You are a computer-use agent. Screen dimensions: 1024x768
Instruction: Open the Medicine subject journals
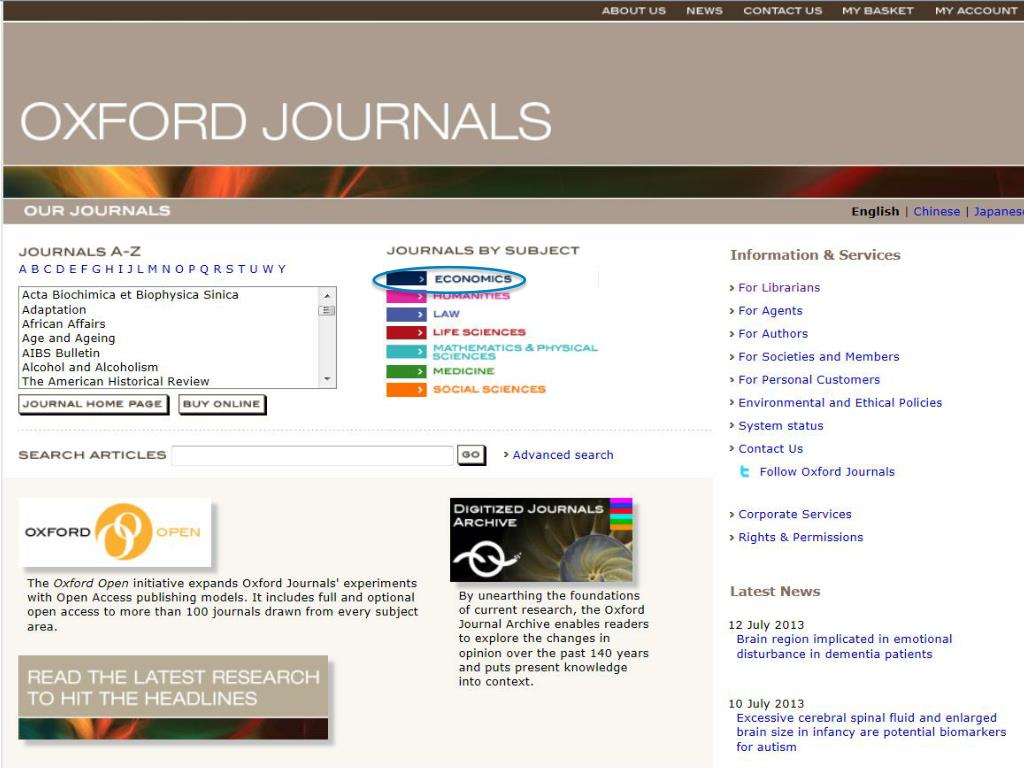(464, 372)
